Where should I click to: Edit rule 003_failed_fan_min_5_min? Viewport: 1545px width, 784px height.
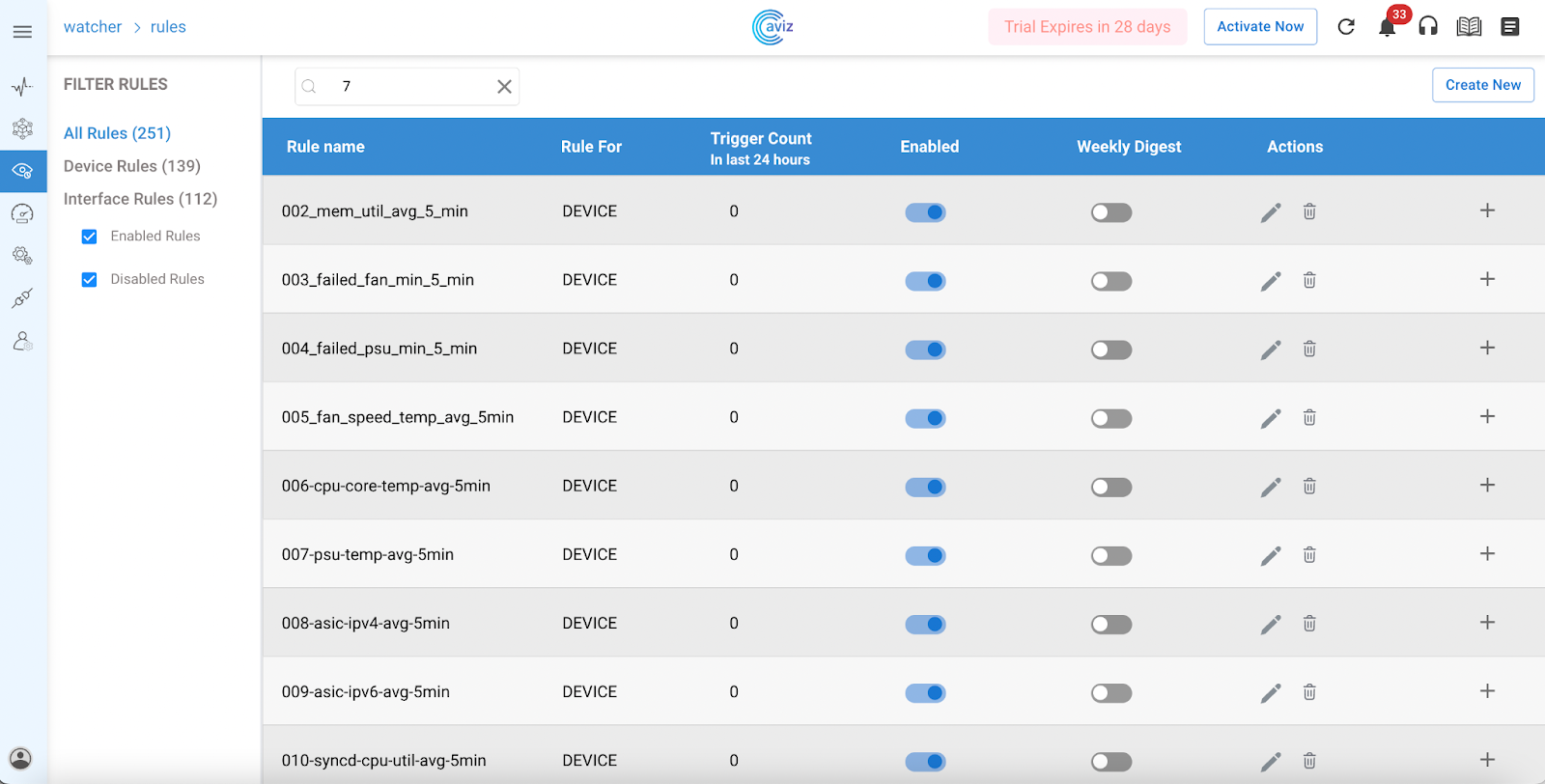point(1271,281)
